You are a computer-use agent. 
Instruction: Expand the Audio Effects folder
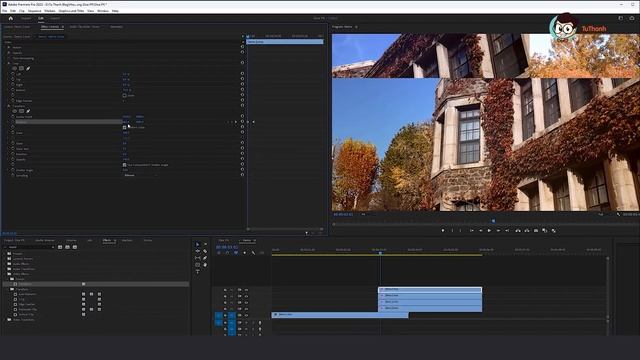[x=5, y=264]
